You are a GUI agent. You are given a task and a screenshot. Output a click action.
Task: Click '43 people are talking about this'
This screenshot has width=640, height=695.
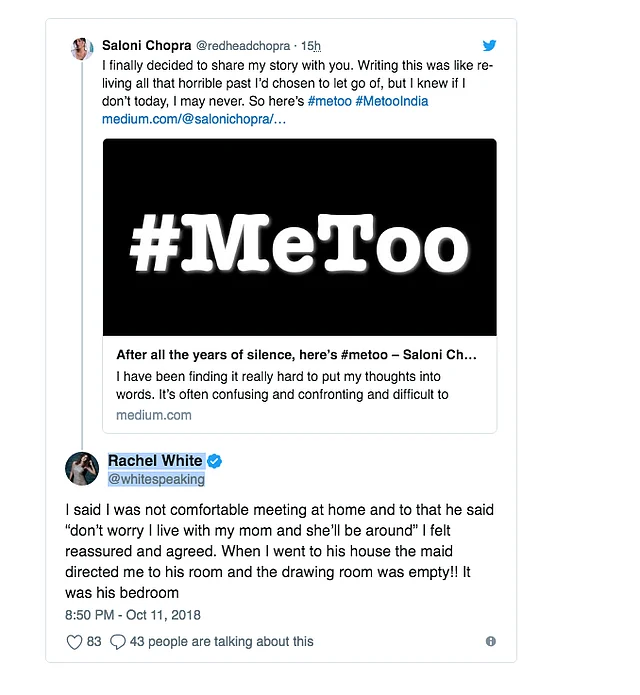[x=221, y=641]
